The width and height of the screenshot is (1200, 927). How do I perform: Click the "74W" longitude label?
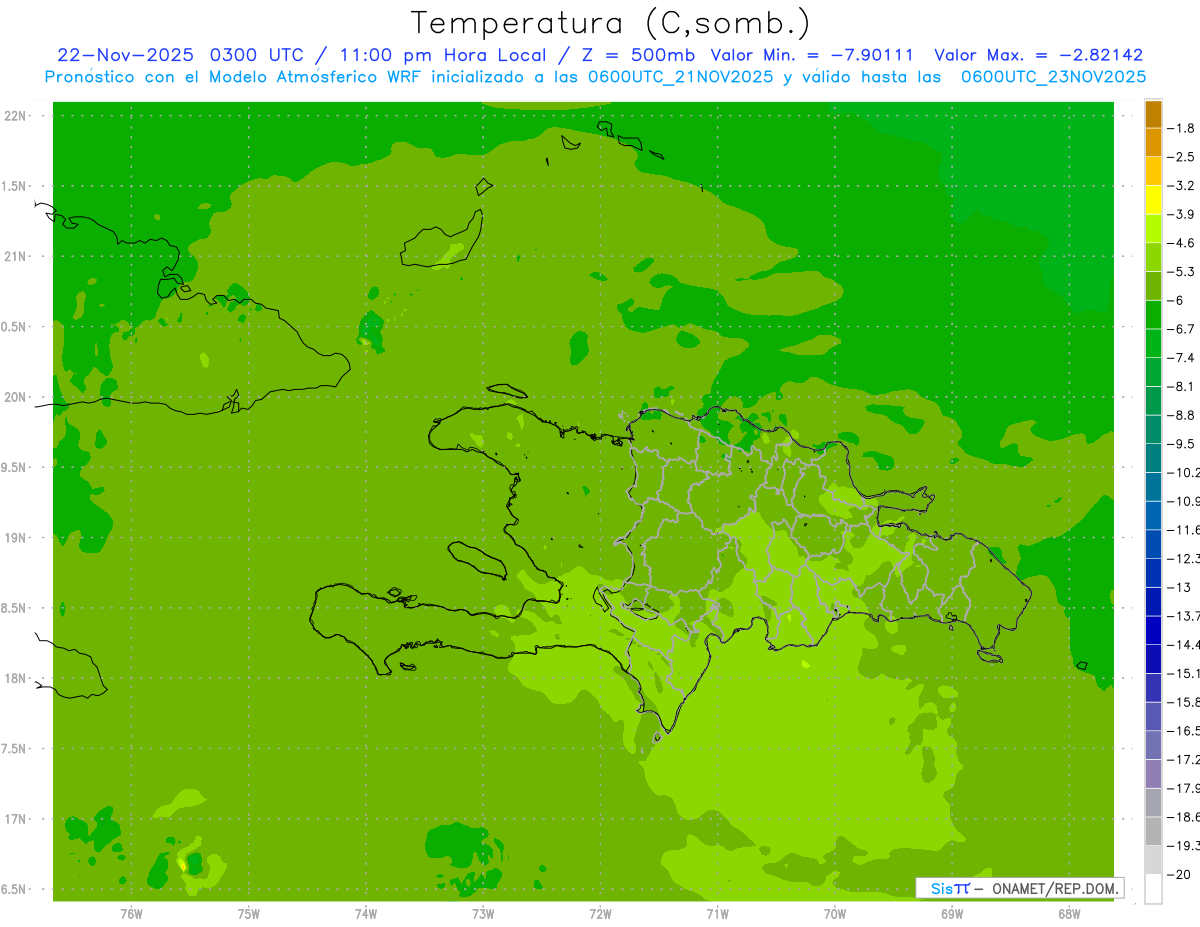[365, 915]
